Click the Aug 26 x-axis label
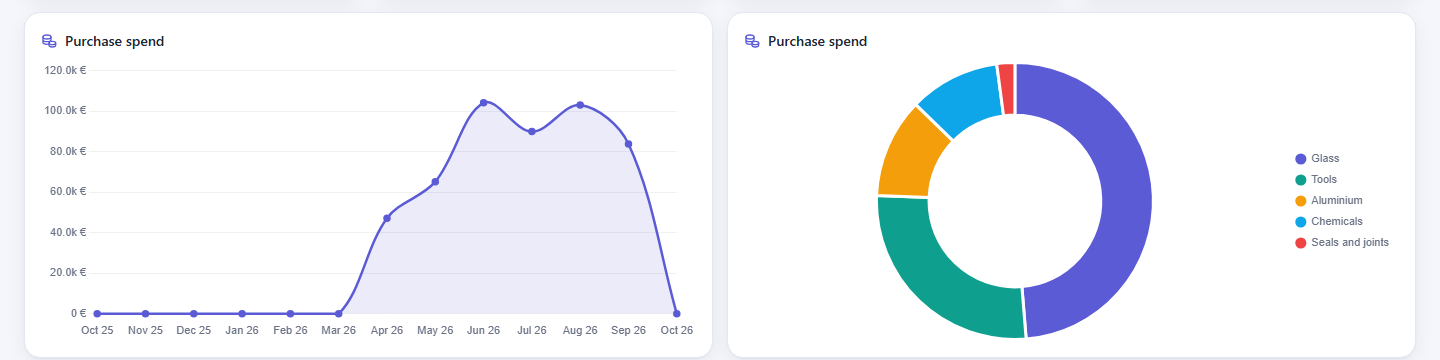1440x360 pixels. (580, 330)
